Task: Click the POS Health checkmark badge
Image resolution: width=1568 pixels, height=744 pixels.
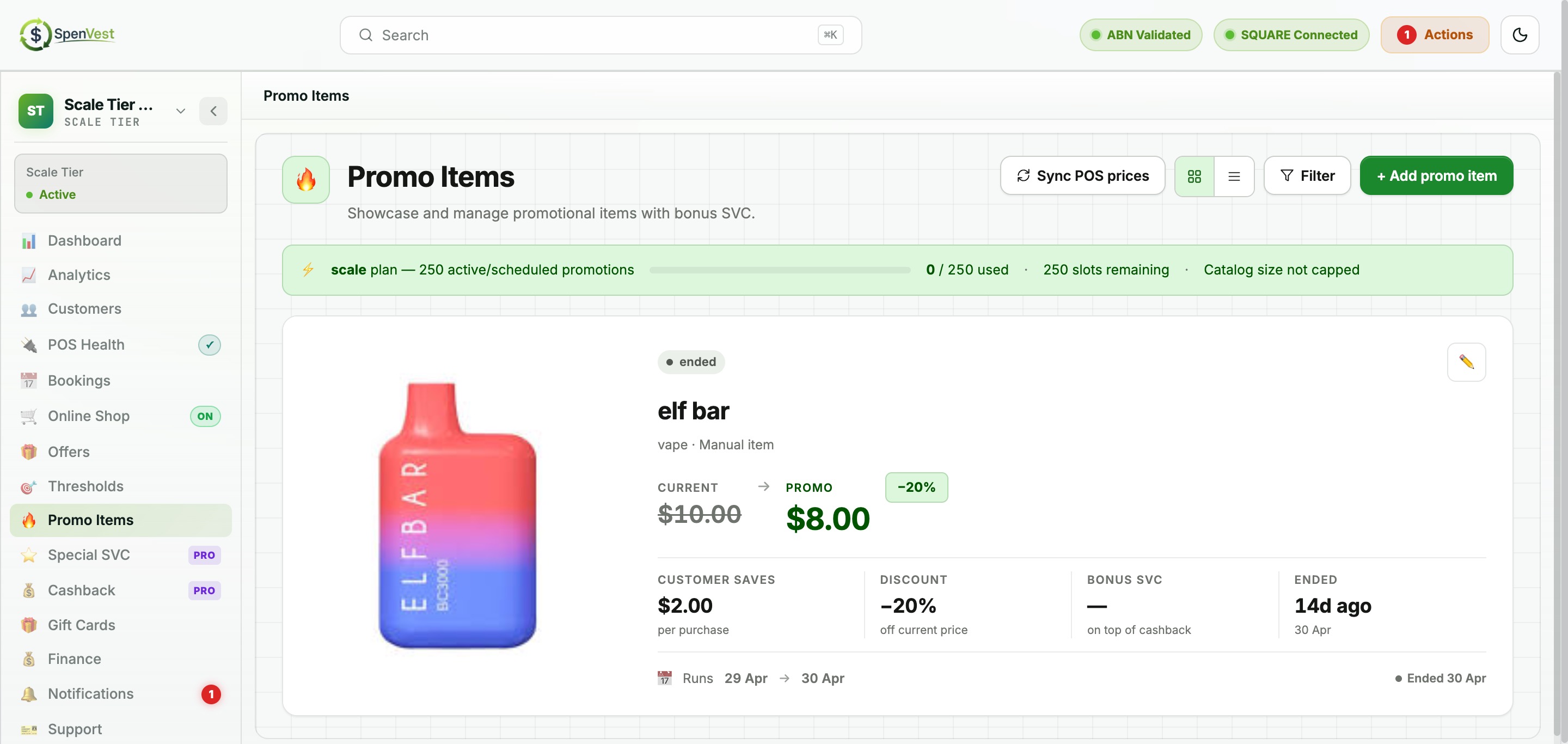Action: (x=210, y=345)
